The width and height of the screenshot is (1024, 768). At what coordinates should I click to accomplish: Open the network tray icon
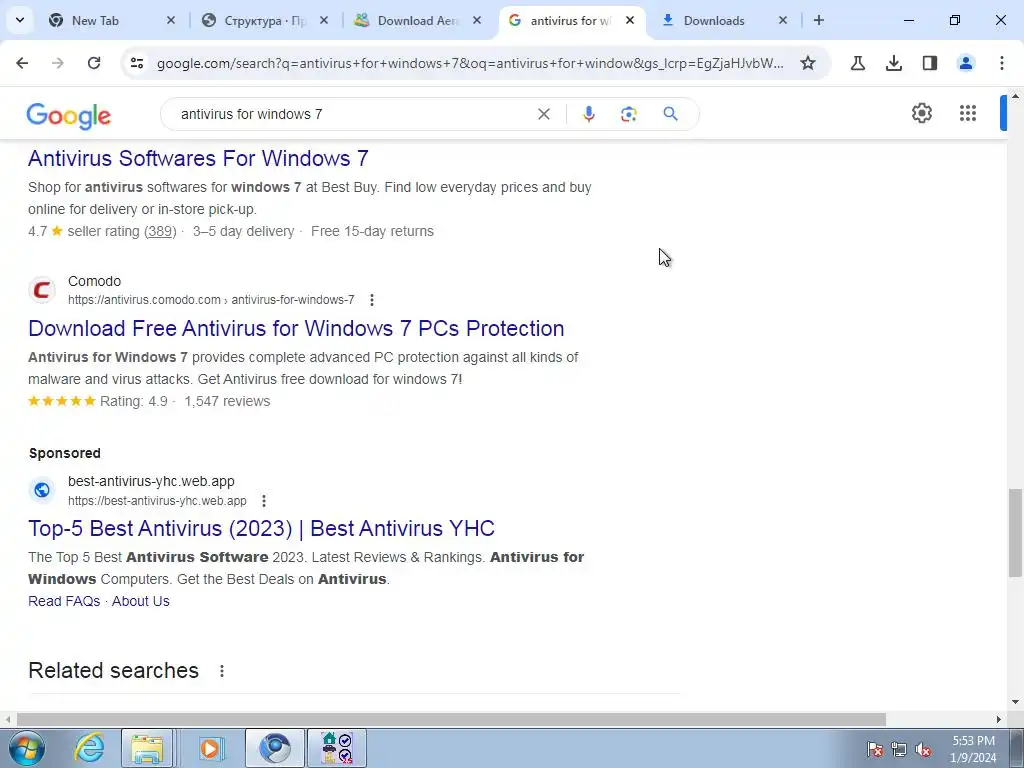(x=899, y=749)
